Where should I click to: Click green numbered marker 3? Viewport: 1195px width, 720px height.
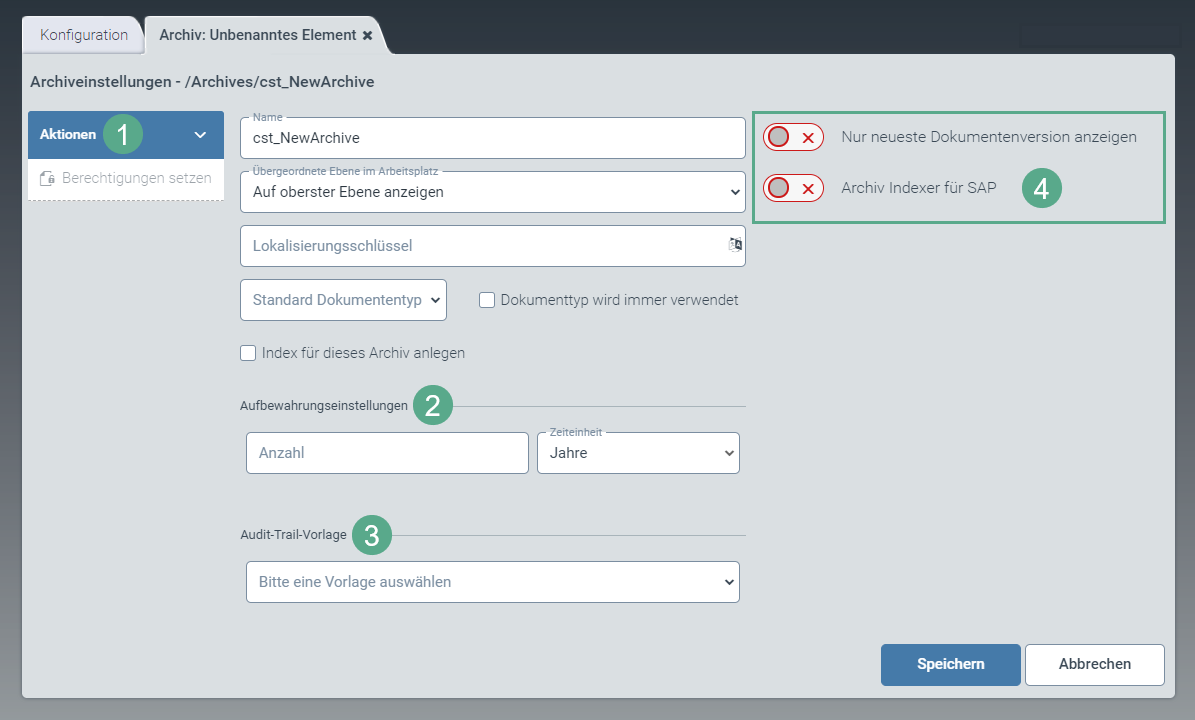372,535
